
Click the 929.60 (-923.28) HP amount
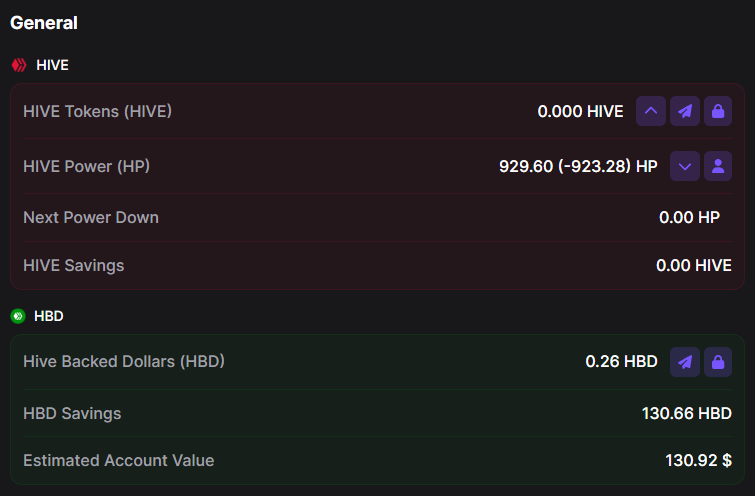click(578, 166)
